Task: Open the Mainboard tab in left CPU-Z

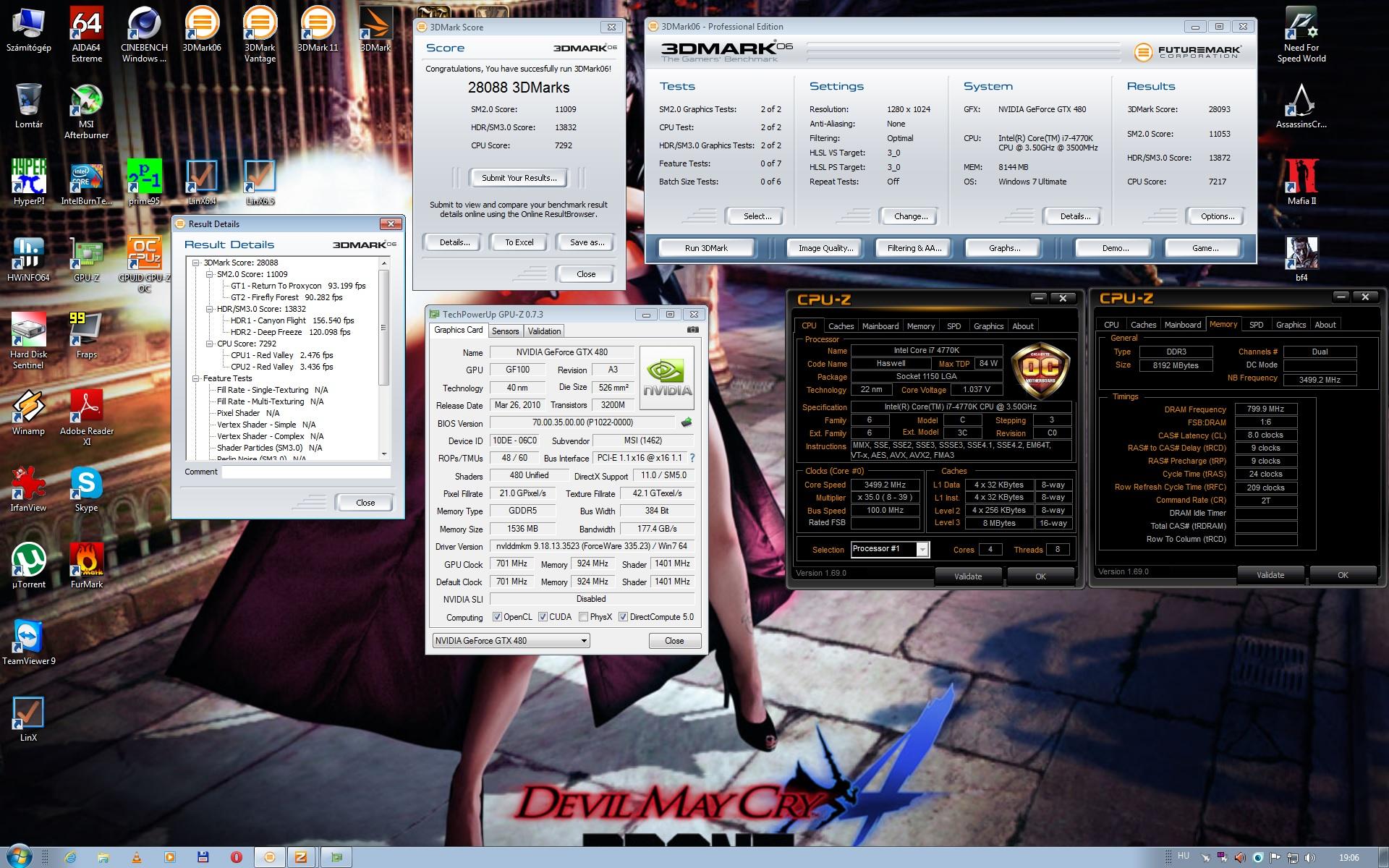Action: pyautogui.click(x=880, y=326)
